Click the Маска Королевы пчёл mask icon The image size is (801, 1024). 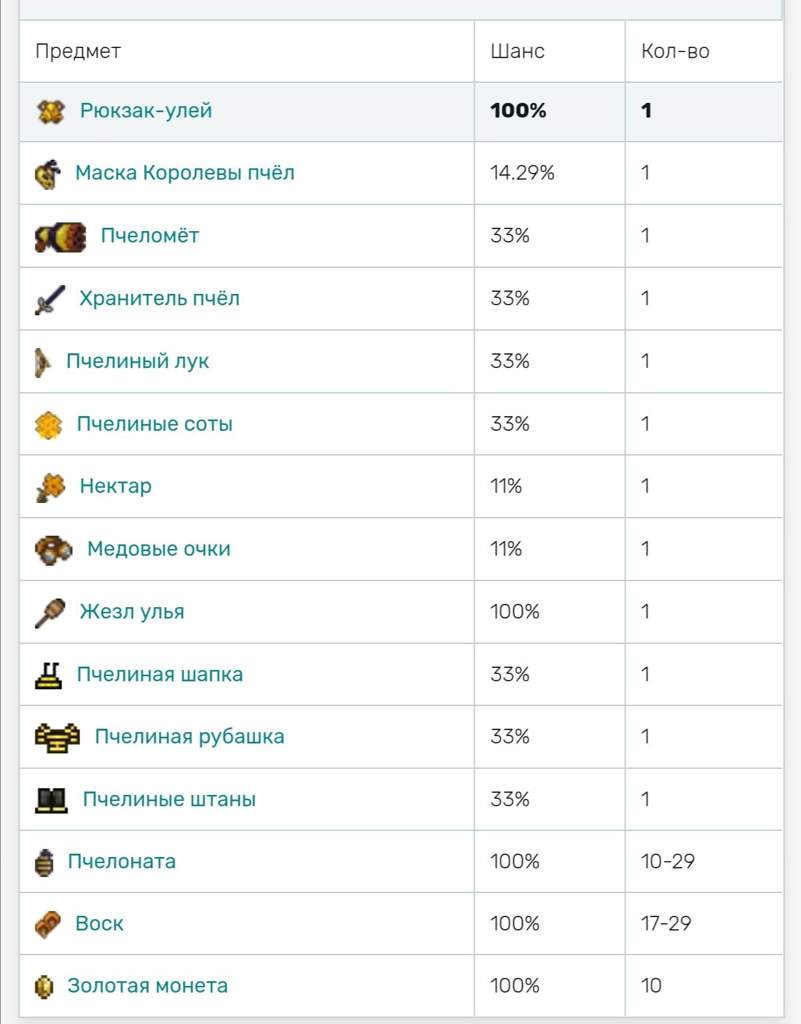coord(48,174)
